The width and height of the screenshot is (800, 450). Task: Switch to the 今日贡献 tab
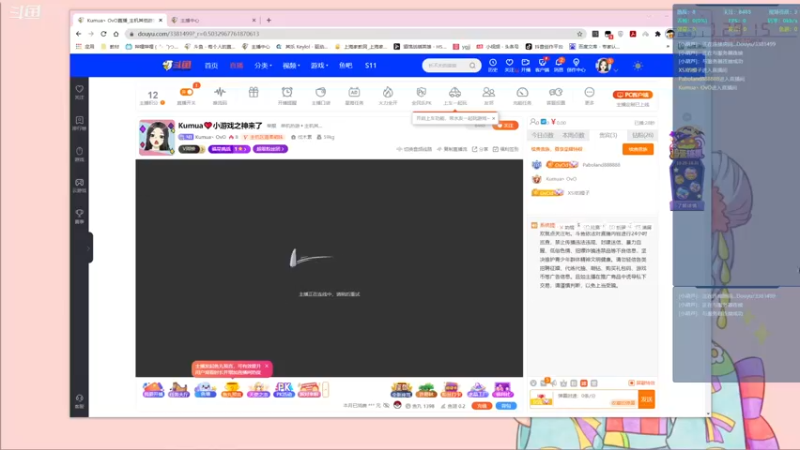pos(542,135)
